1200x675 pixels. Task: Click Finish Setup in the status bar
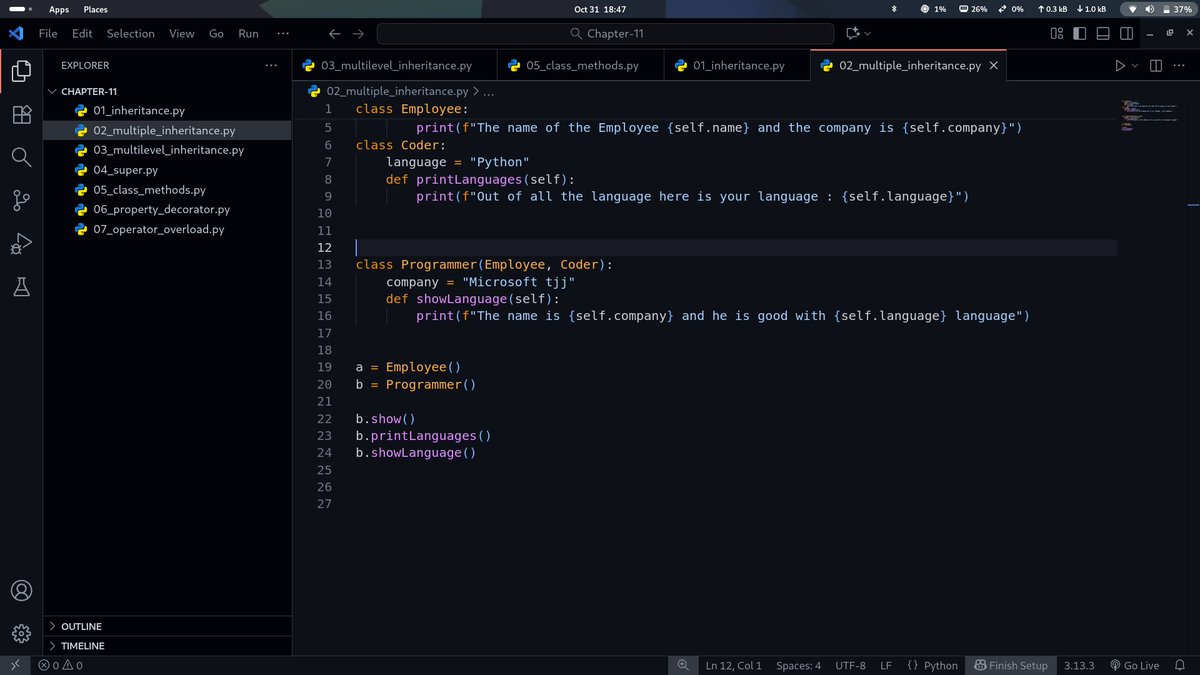tap(1010, 664)
